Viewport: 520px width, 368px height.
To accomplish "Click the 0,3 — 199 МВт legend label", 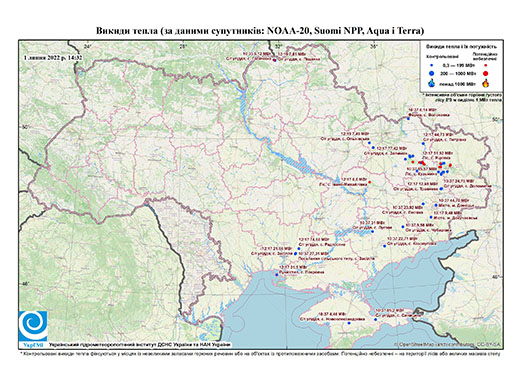I will pyautogui.click(x=456, y=66).
